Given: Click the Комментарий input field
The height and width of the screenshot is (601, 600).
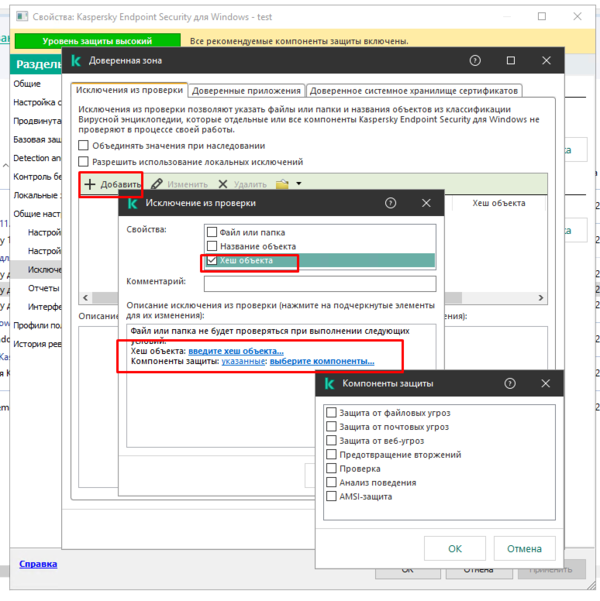Looking at the screenshot, I should click(x=320, y=283).
